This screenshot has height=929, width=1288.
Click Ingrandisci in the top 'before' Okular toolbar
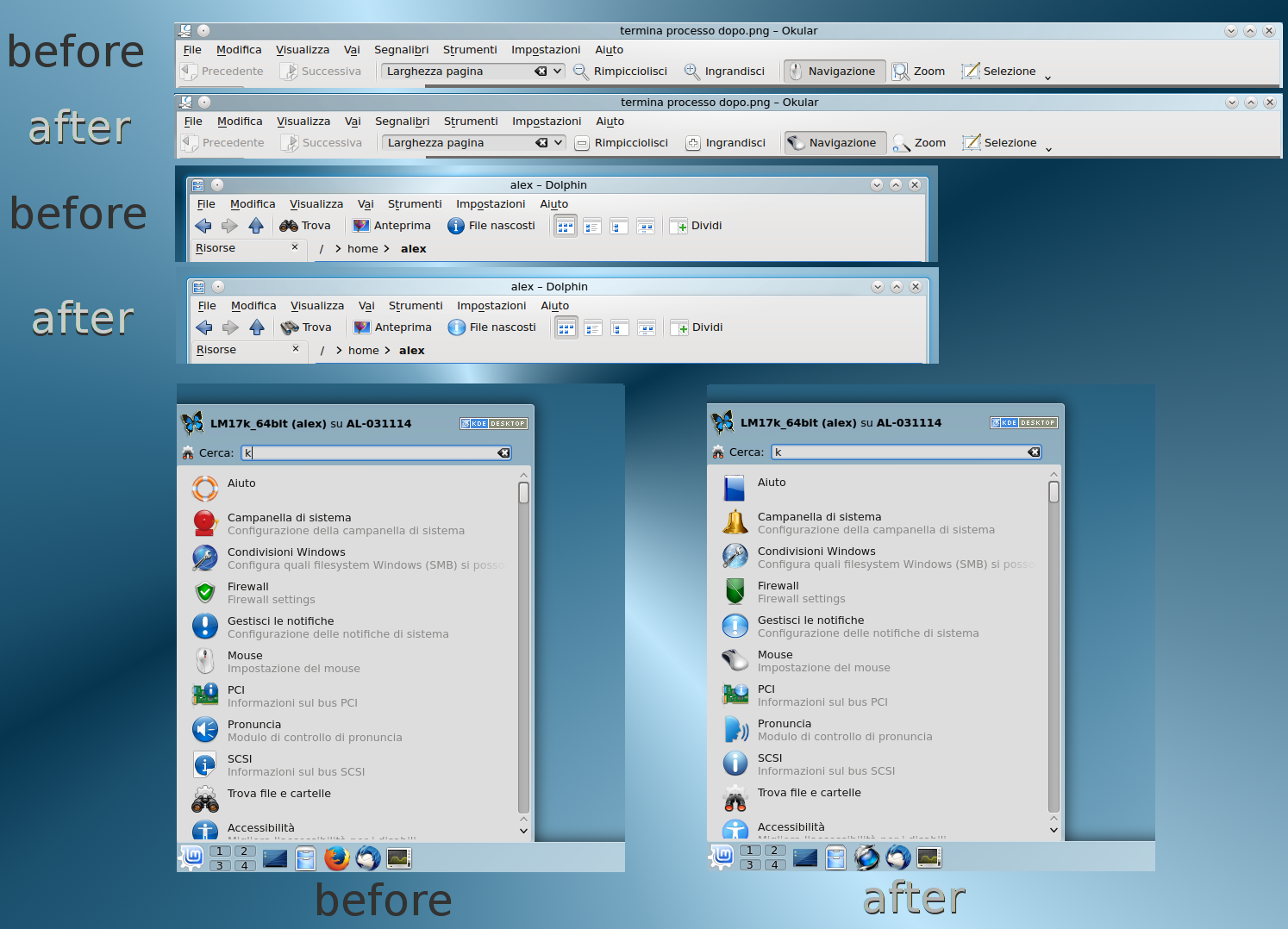(x=724, y=72)
